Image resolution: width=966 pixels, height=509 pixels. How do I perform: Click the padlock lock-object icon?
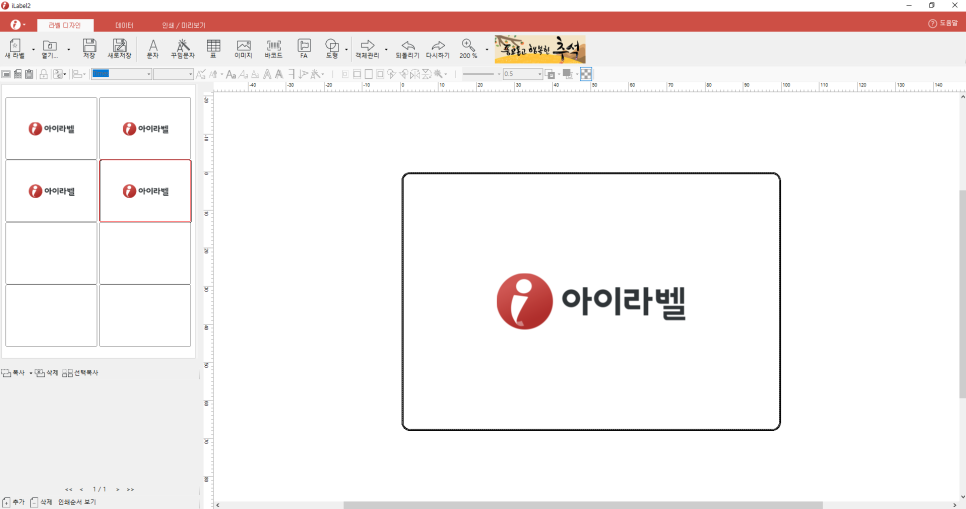44,74
